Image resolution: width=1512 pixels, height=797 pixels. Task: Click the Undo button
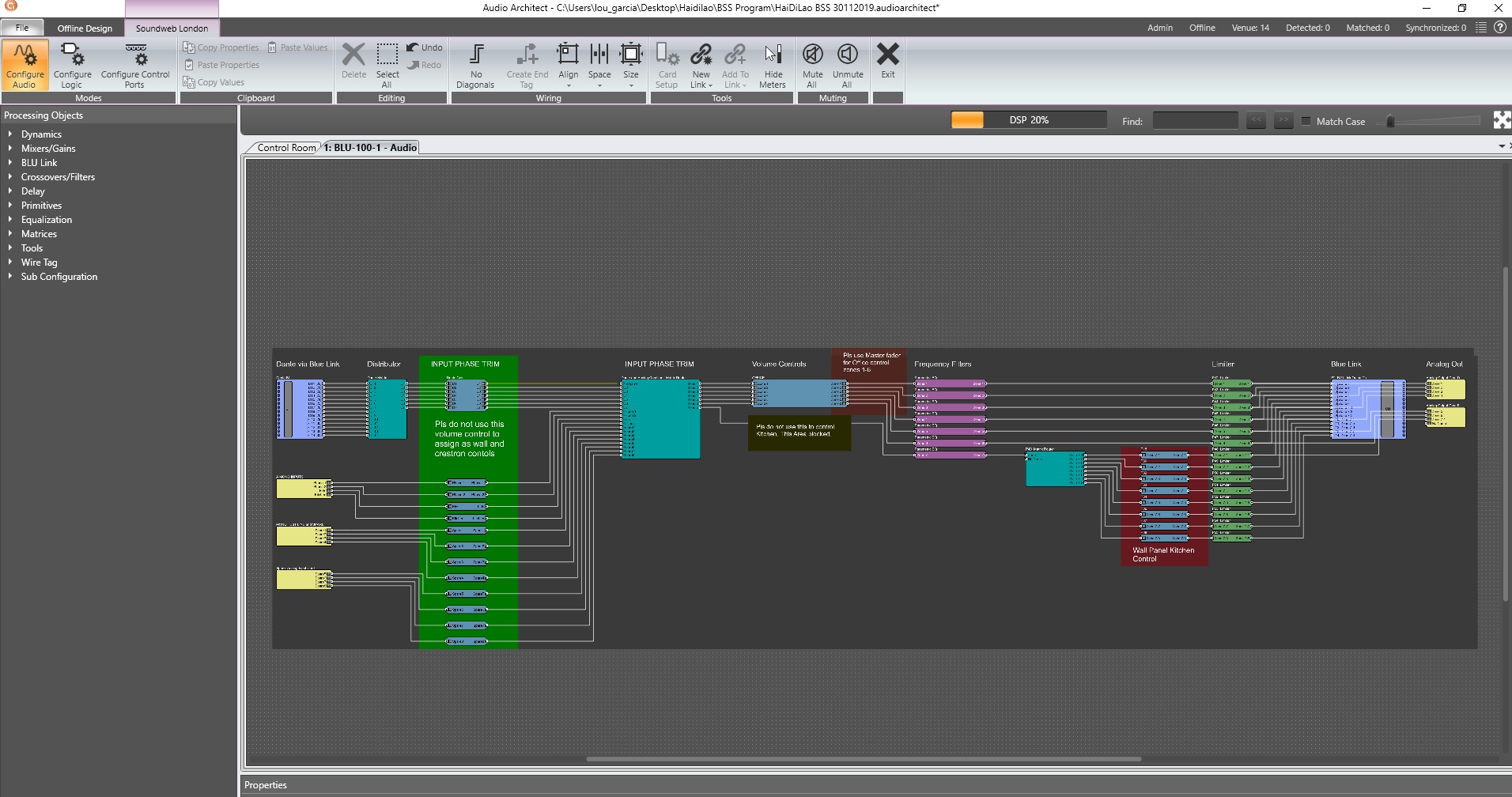pyautogui.click(x=425, y=47)
